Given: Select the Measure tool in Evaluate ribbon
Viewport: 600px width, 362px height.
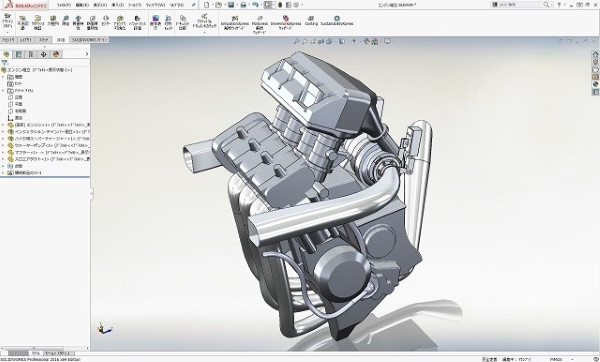Looking at the screenshot, I should (x=65, y=21).
